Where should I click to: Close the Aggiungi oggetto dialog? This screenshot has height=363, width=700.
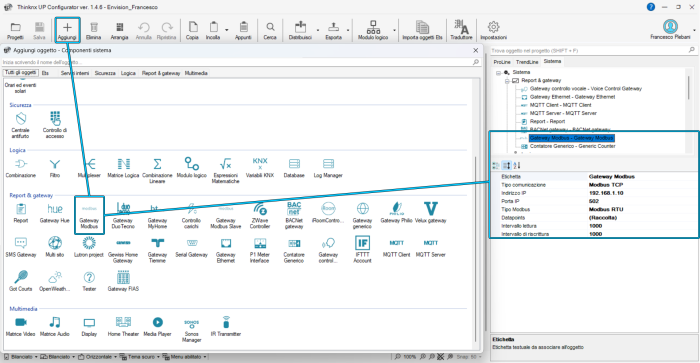click(x=475, y=50)
